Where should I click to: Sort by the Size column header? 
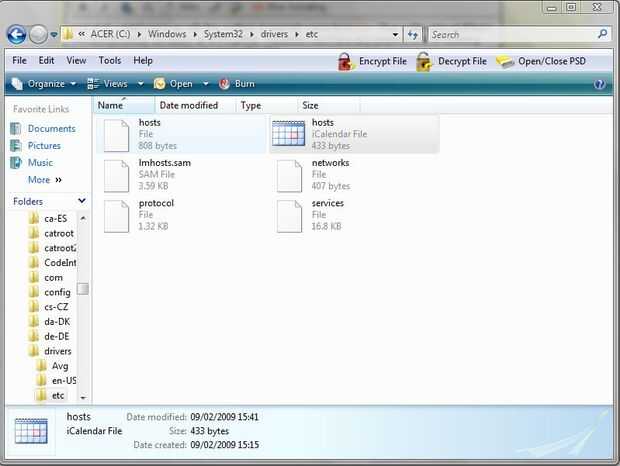[328, 106]
